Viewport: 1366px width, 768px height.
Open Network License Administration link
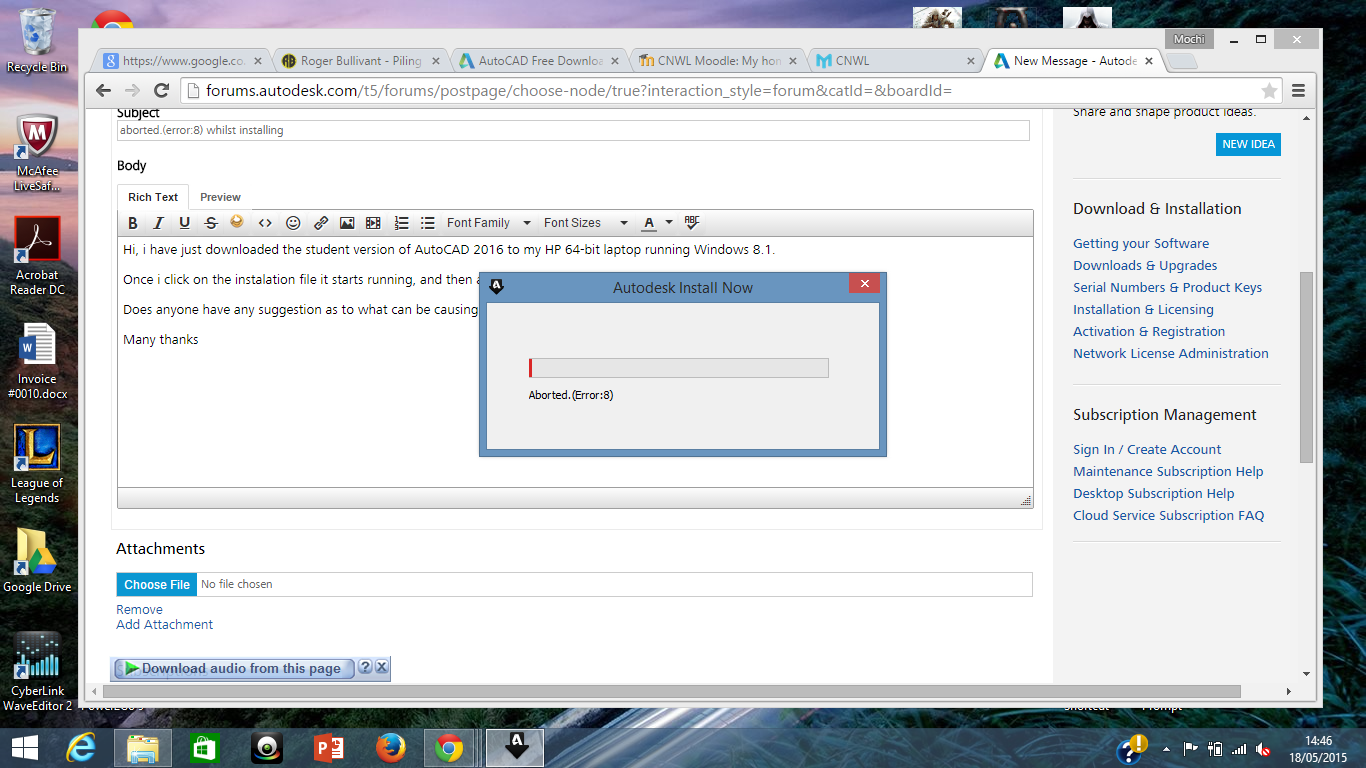coord(1170,353)
